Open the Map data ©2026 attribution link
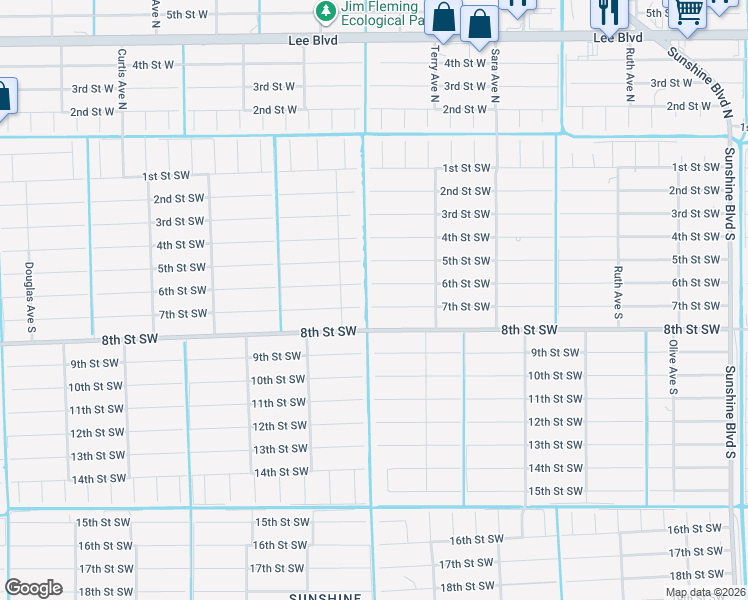Viewport: 748px width, 600px height. click(x=706, y=593)
